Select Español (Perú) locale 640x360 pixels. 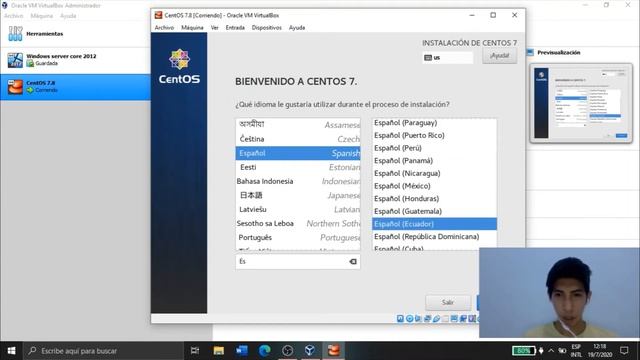(434, 148)
